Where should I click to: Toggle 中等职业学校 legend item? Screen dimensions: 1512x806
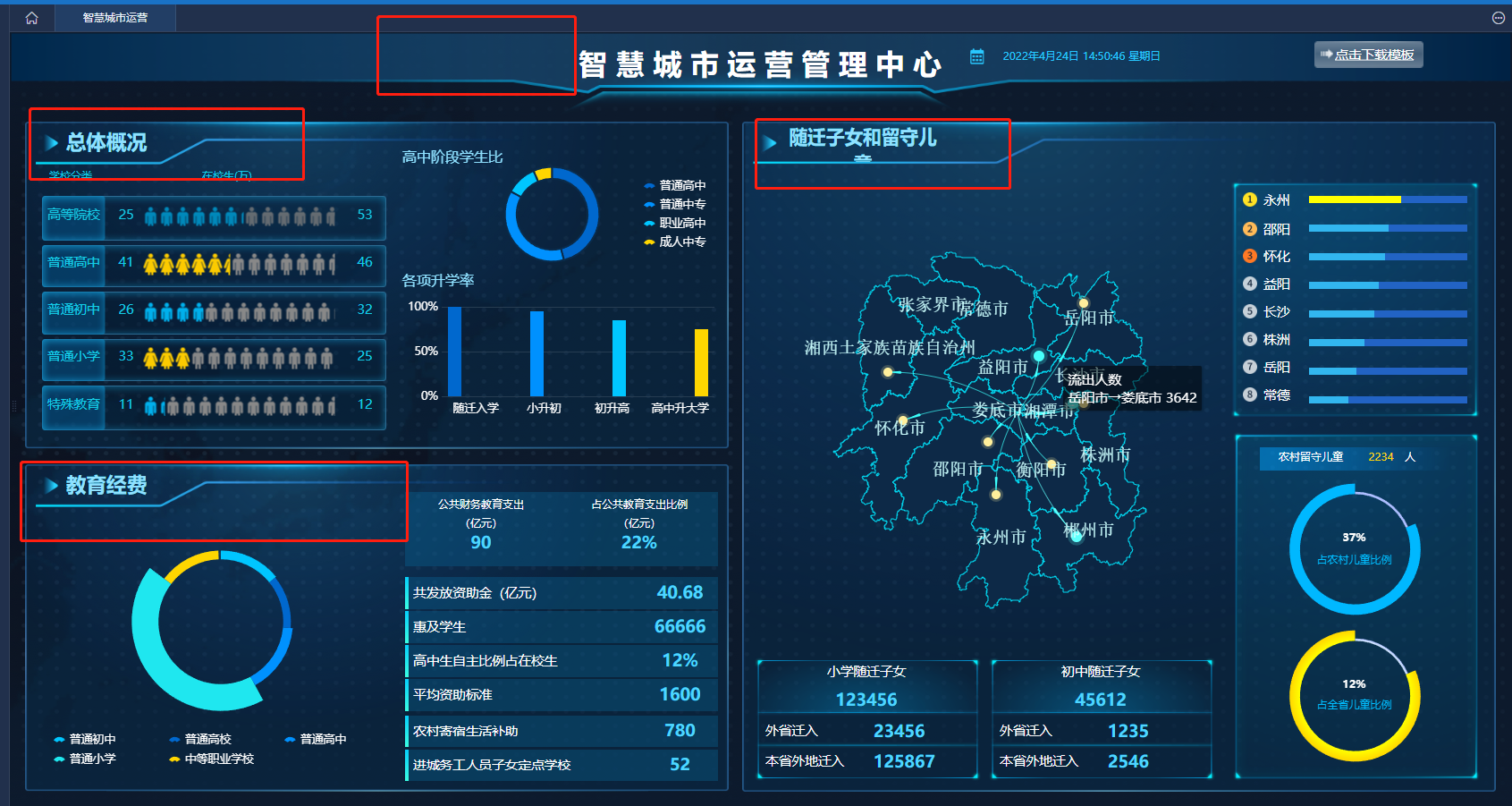click(x=212, y=759)
